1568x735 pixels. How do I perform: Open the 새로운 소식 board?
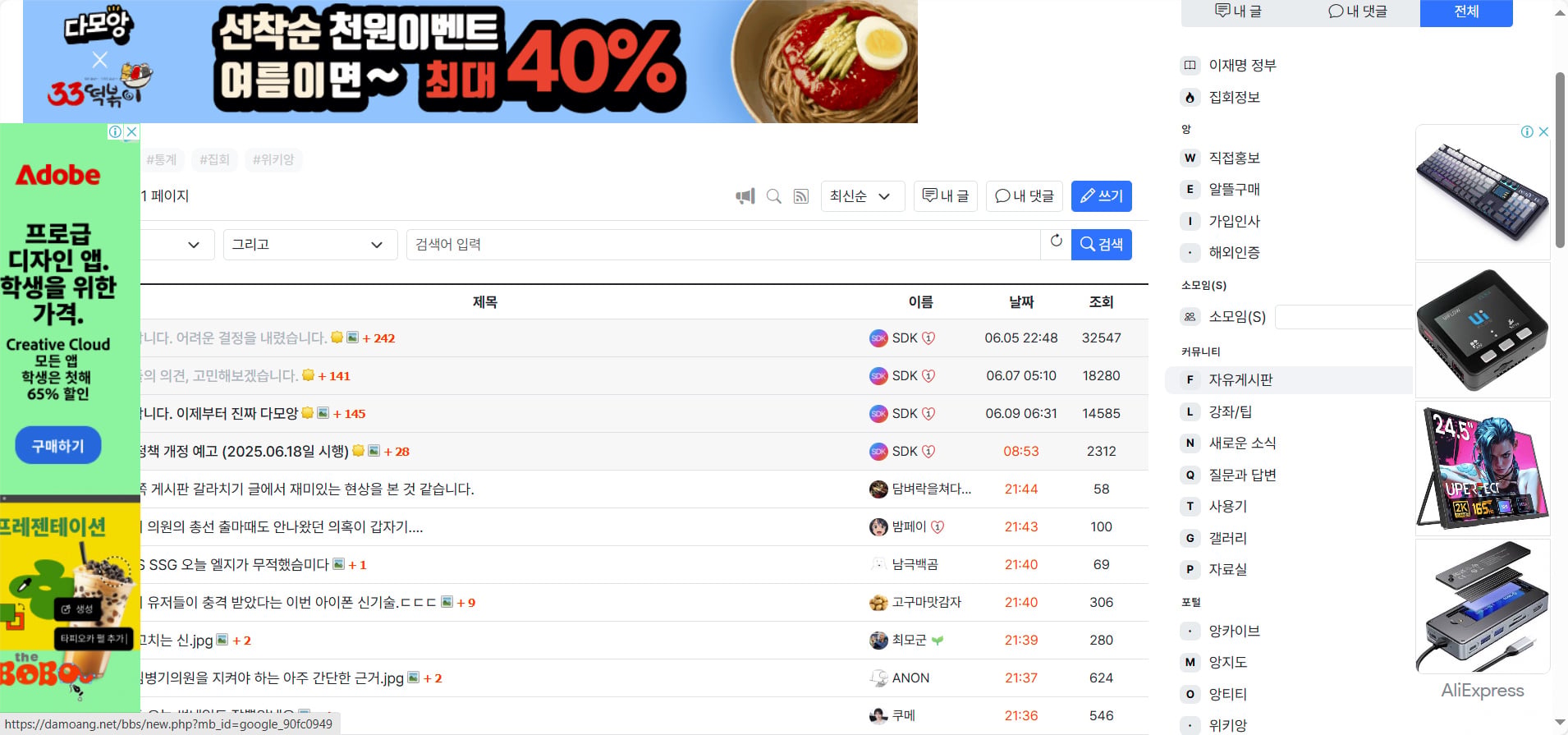point(1242,443)
